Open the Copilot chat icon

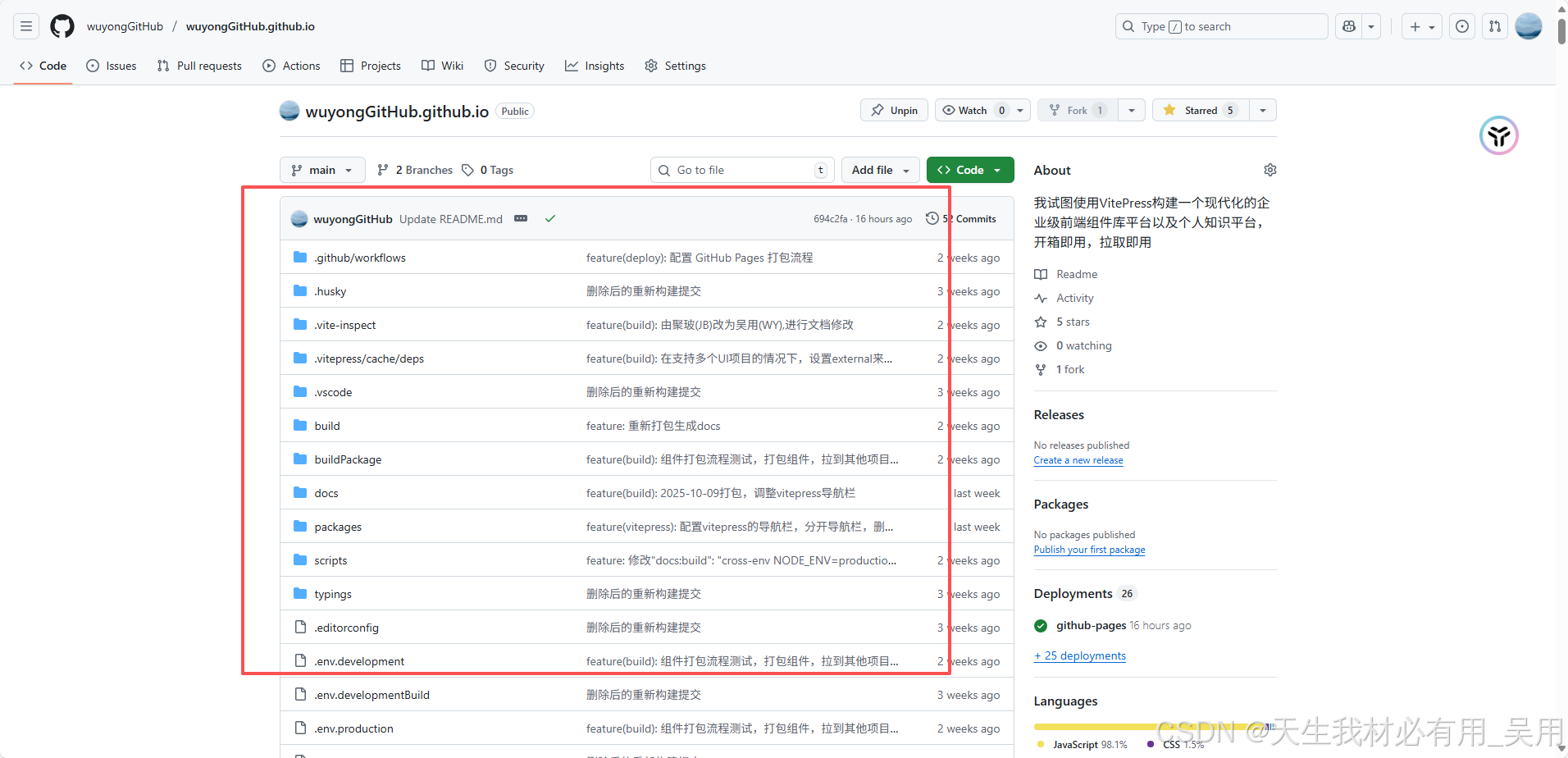(1347, 25)
